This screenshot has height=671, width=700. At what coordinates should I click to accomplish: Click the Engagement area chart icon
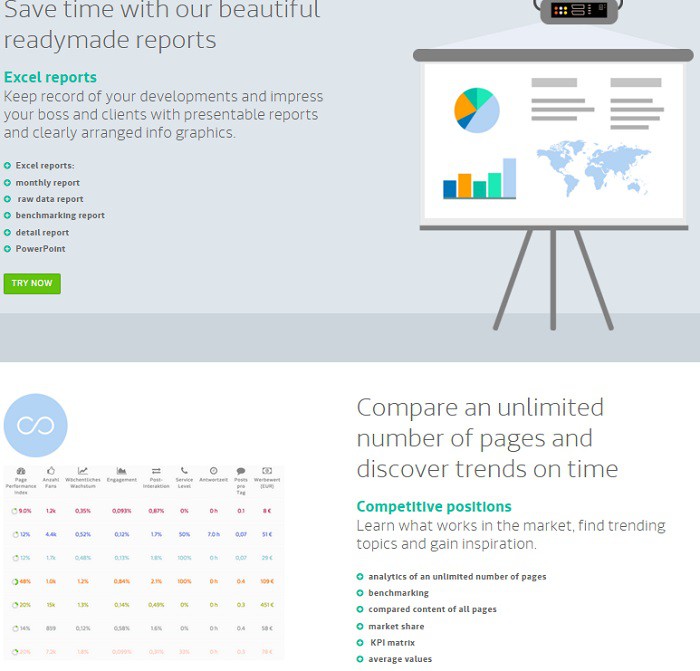[x=121, y=470]
